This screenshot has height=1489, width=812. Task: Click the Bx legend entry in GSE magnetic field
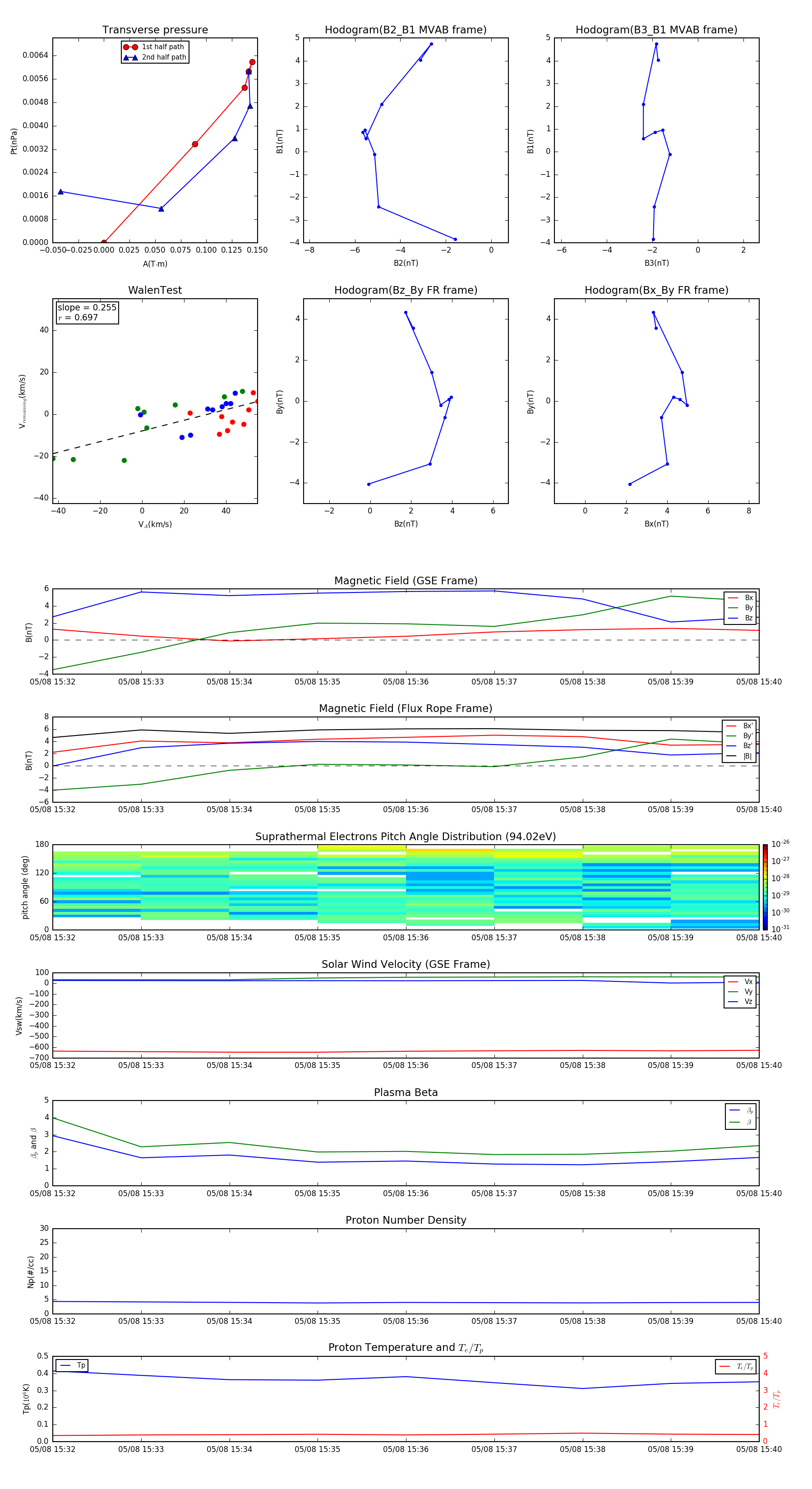pyautogui.click(x=741, y=598)
